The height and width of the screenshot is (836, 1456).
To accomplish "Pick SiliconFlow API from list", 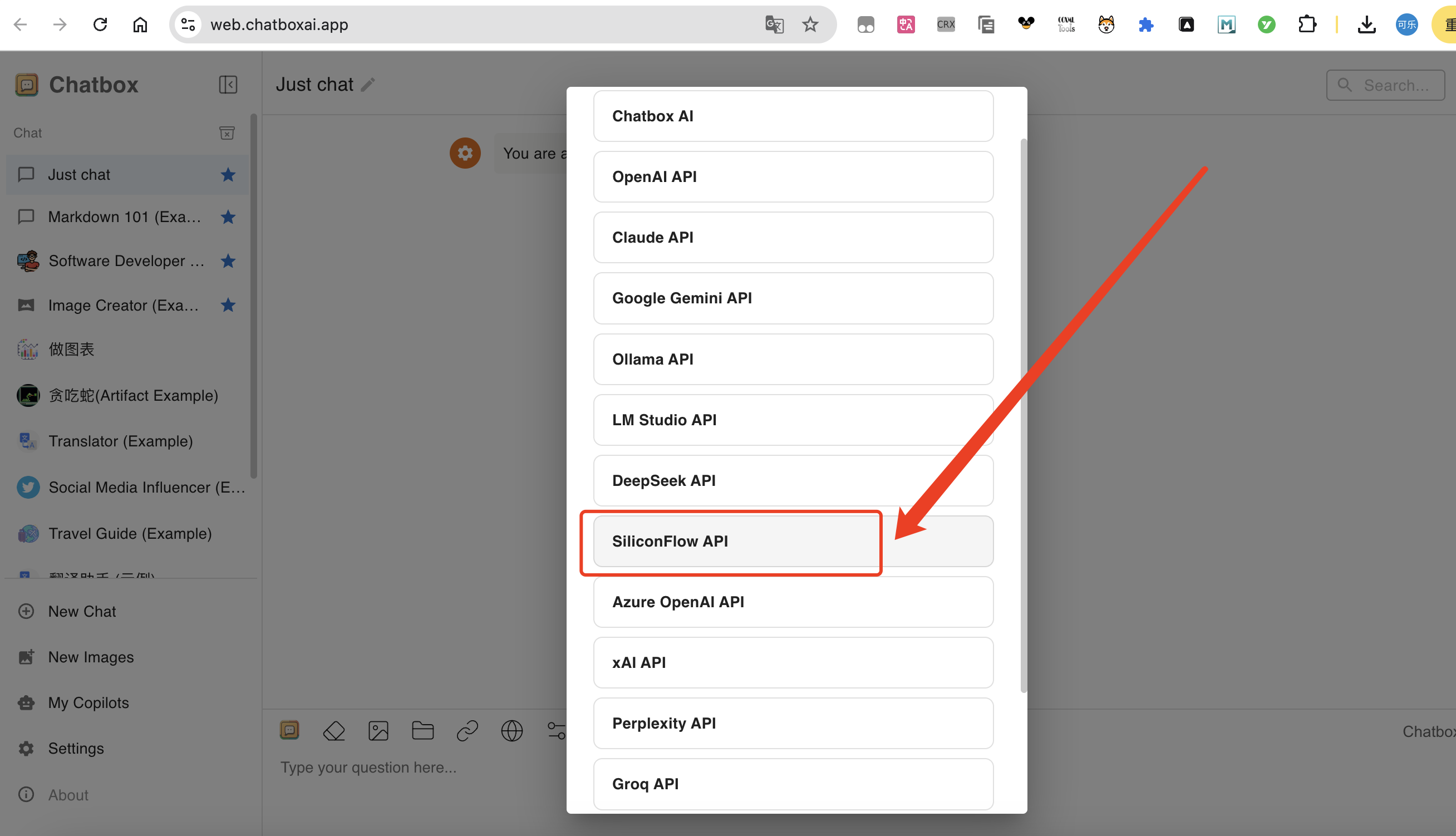I will point(793,542).
